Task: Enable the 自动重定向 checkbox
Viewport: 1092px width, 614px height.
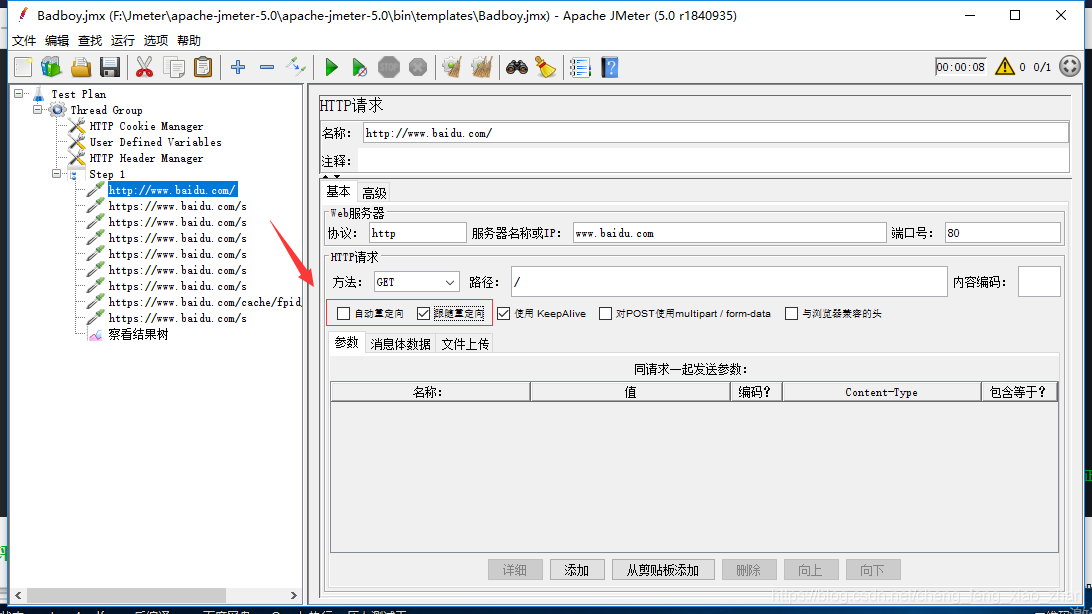Action: (x=343, y=314)
